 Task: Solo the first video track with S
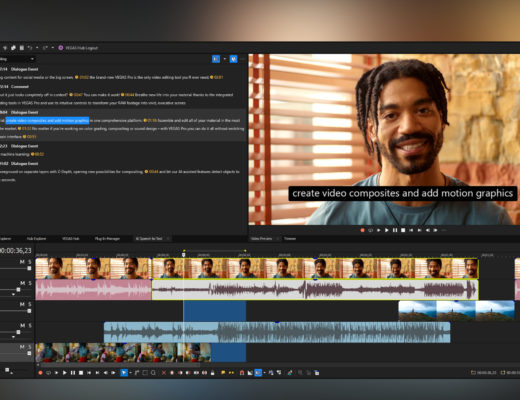point(29,262)
